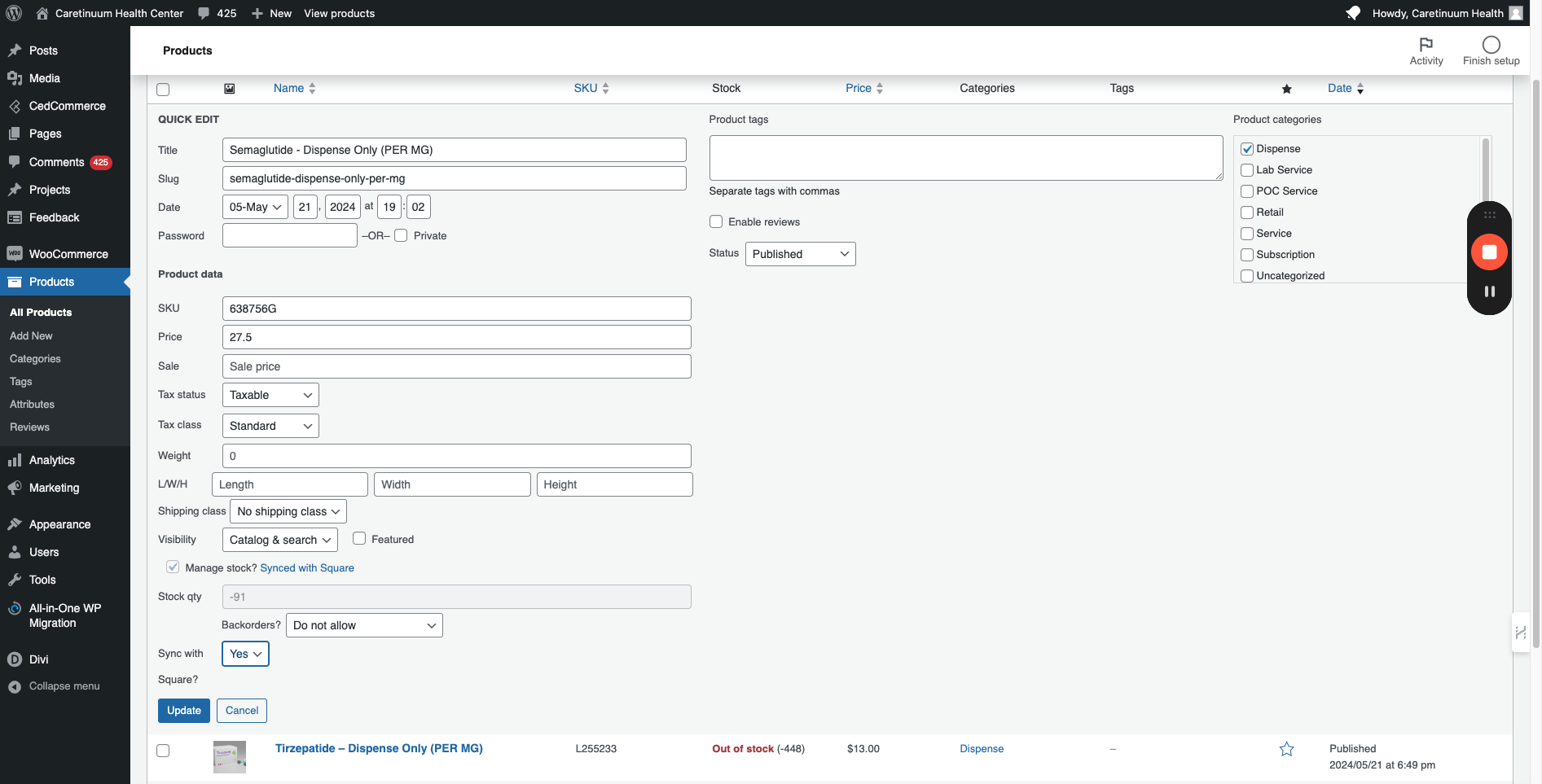This screenshot has height=784, width=1542.
Task: Click the Product tags text area
Action: tap(966, 158)
